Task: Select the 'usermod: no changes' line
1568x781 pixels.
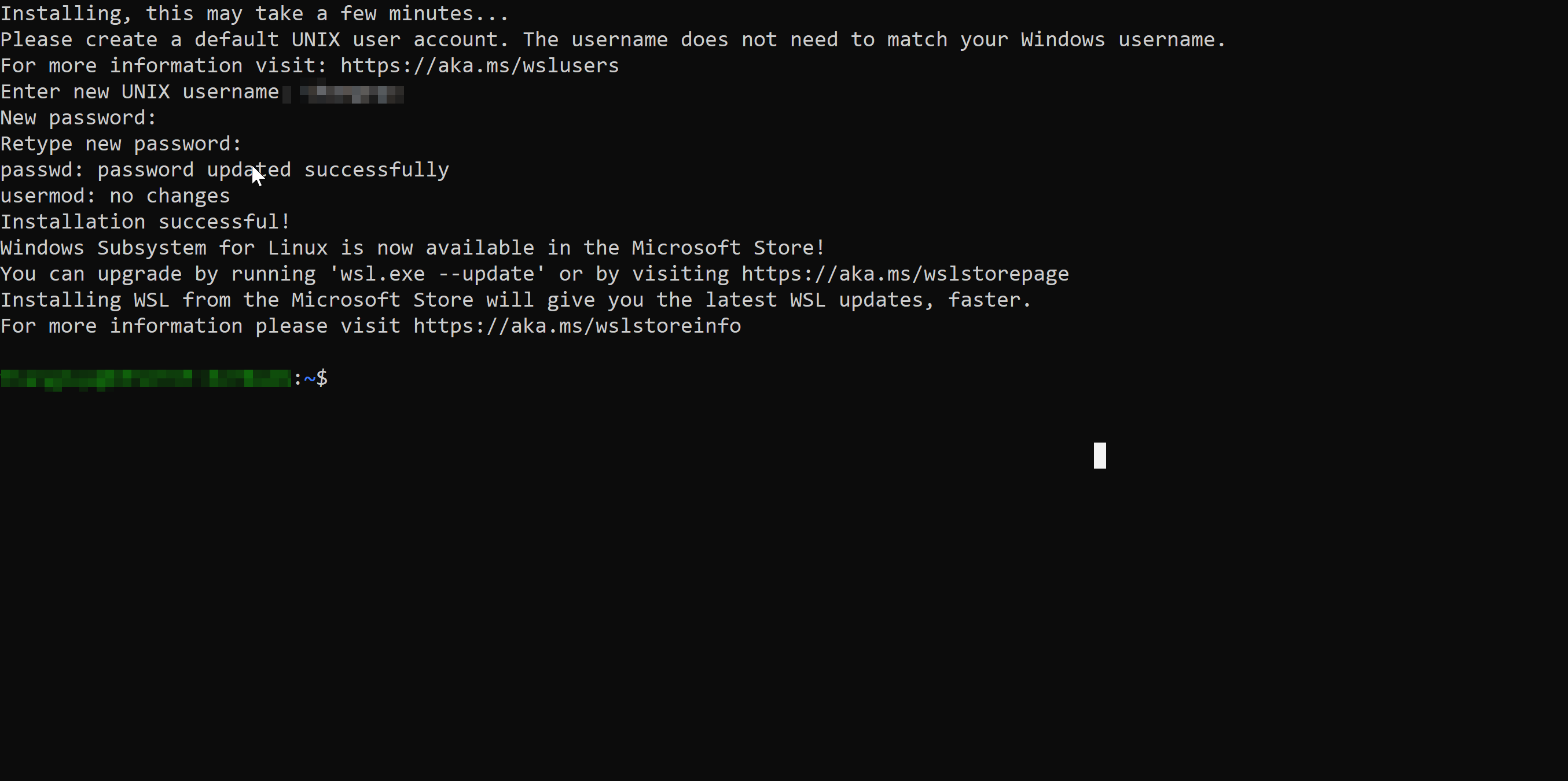Action: [115, 197]
